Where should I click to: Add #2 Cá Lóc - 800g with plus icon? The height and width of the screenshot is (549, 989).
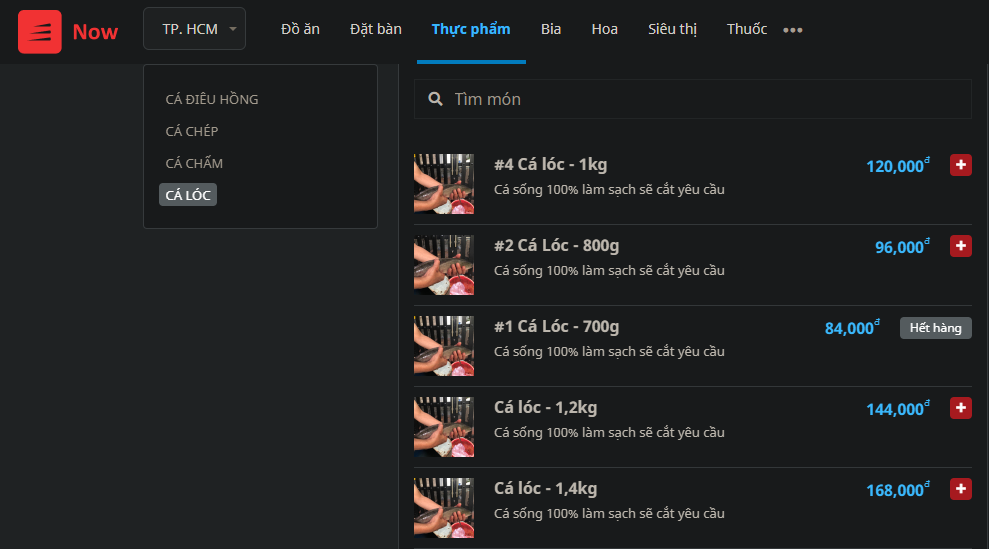point(961,245)
